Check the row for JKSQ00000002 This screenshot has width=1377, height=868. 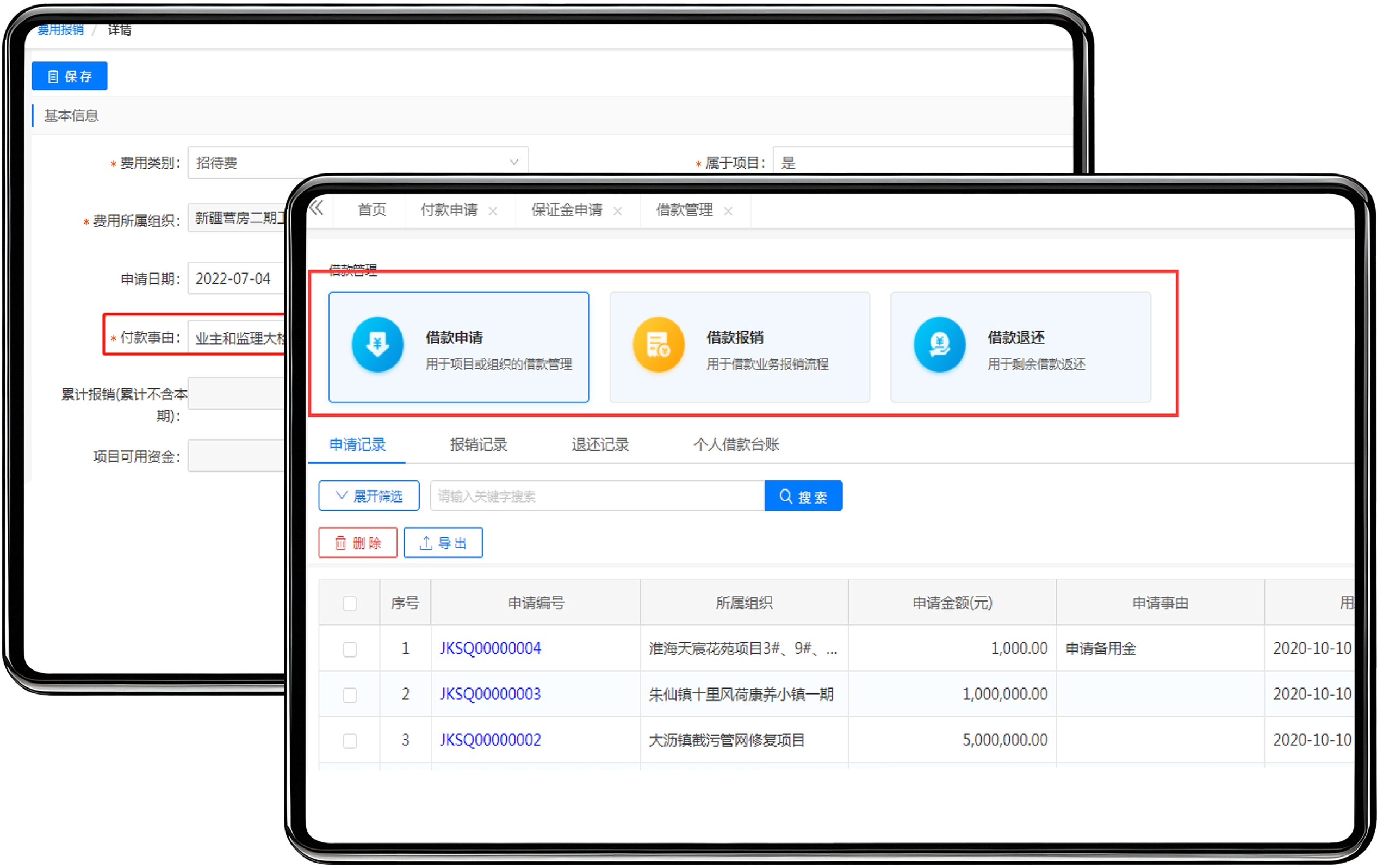[350, 741]
